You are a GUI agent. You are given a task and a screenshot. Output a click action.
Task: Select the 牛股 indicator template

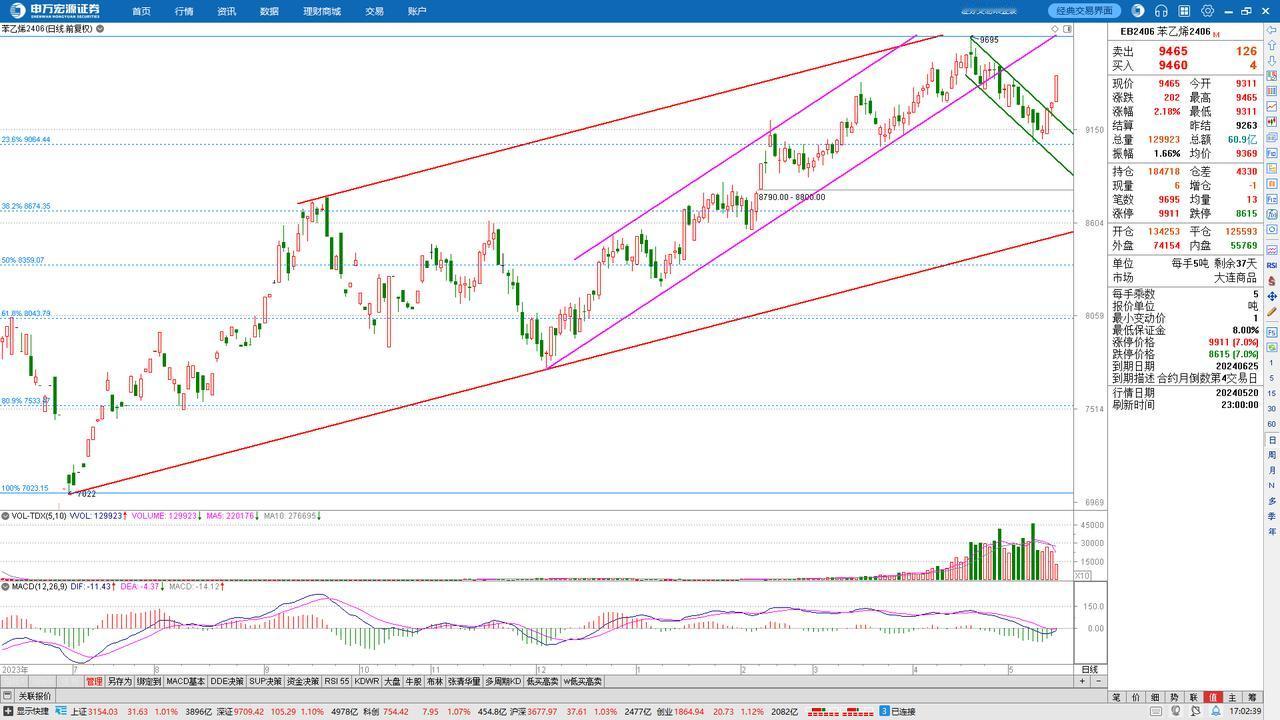pyautogui.click(x=413, y=681)
